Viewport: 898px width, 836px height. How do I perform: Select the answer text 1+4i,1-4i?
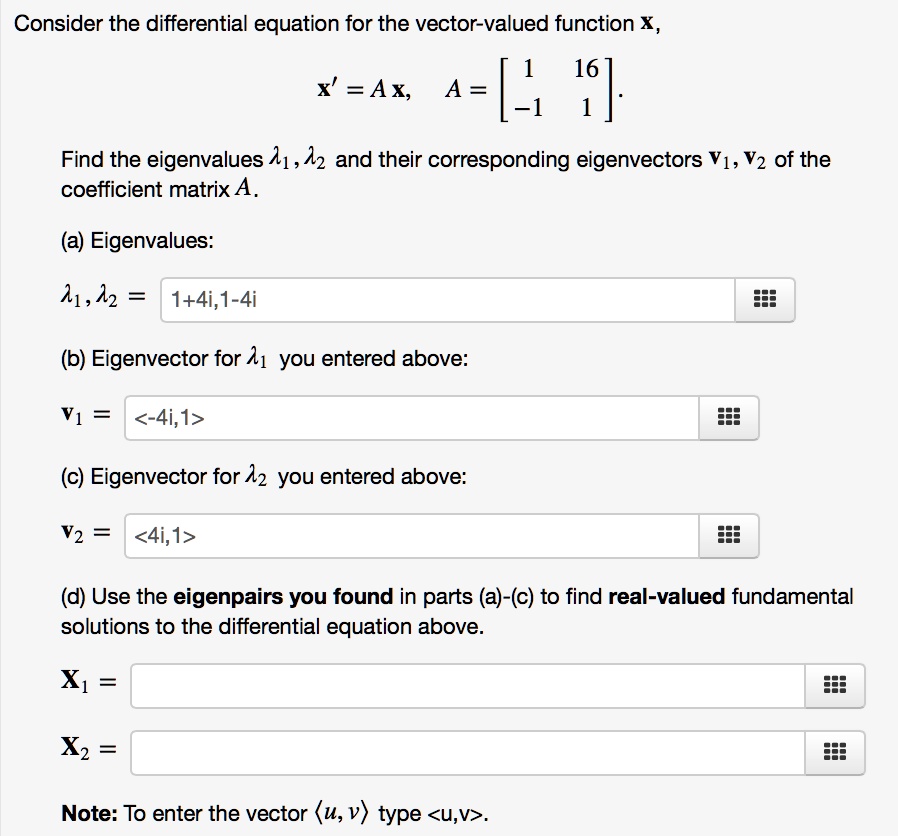point(216,298)
